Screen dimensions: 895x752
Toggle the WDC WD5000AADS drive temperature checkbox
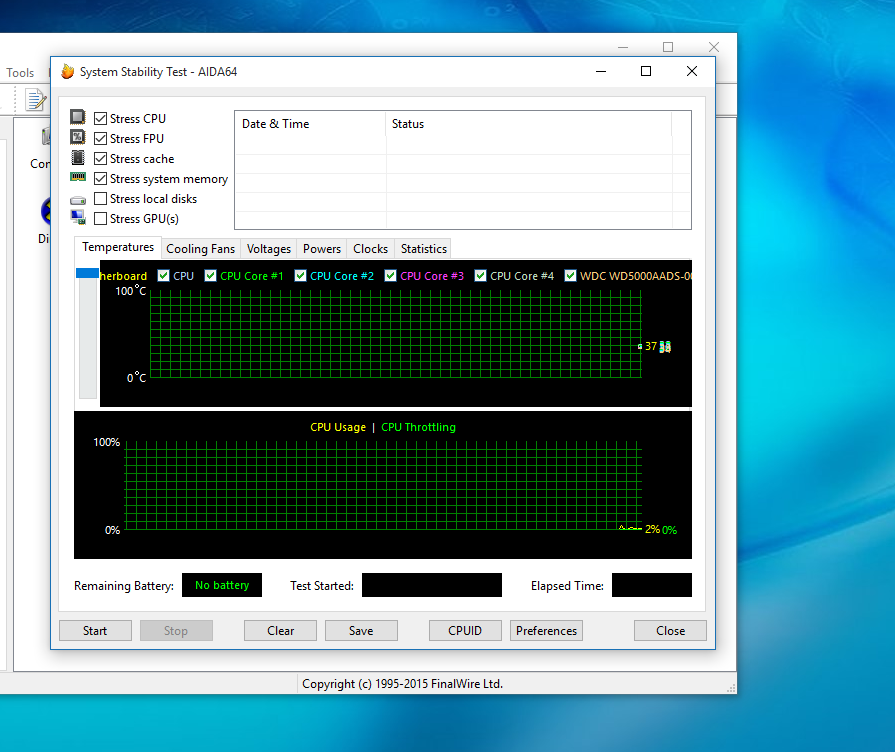pos(570,276)
